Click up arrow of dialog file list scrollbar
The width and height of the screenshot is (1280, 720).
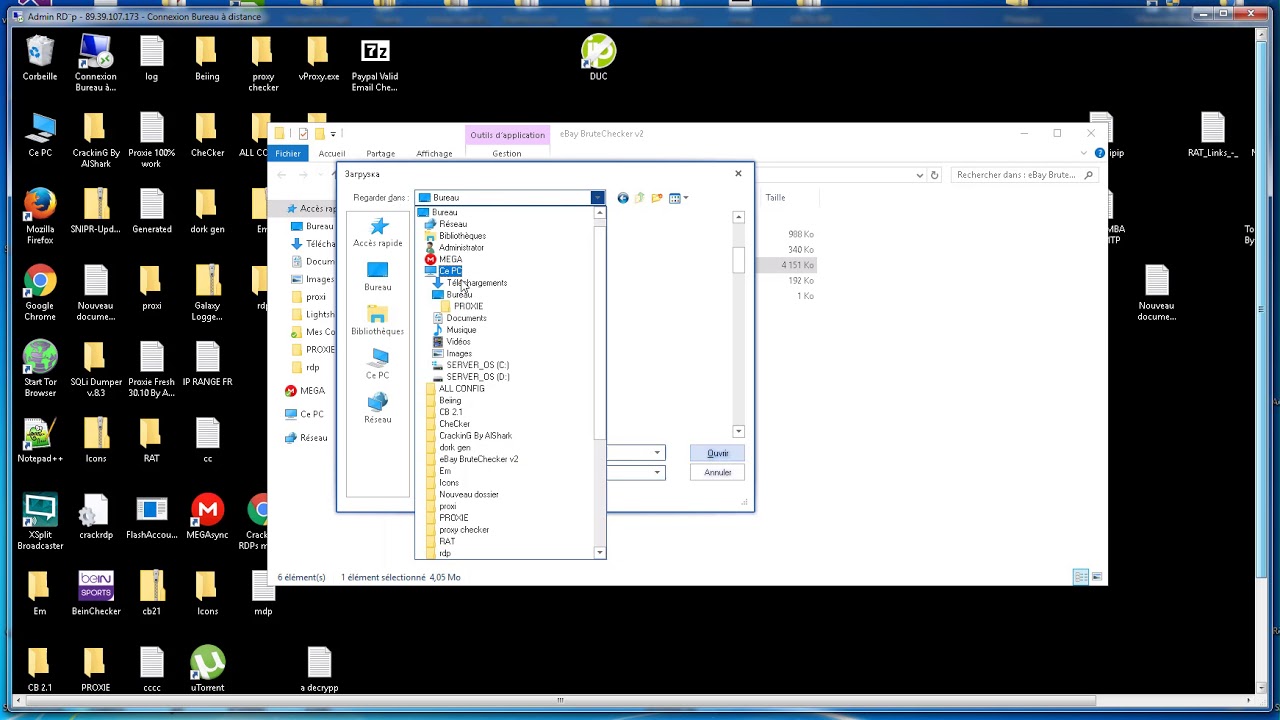point(739,217)
